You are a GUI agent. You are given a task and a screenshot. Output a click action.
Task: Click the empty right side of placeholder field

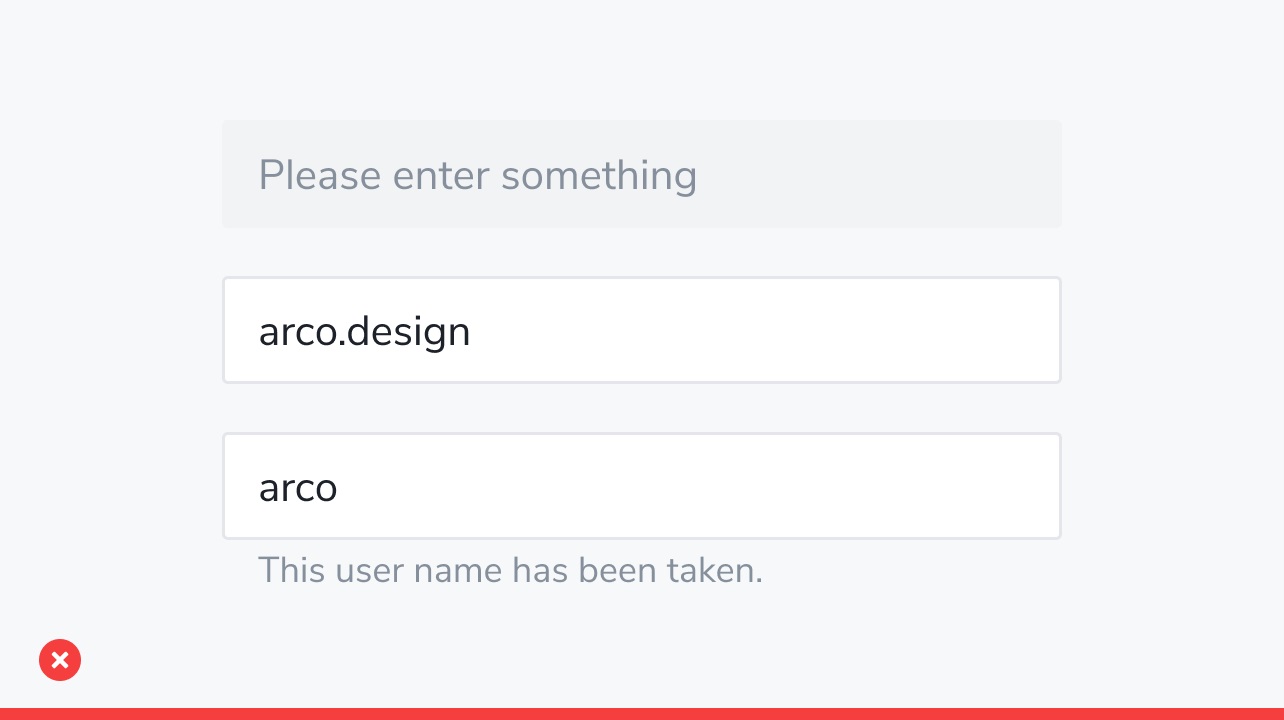tap(880, 174)
